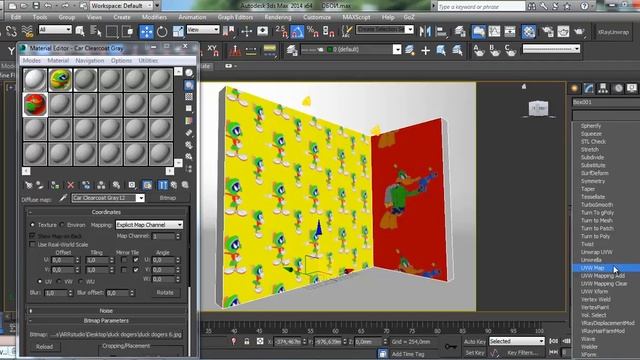Viewport: 640px width, 360px height.
Task: Click the Key mode icon in status bar
Action: coord(451,346)
